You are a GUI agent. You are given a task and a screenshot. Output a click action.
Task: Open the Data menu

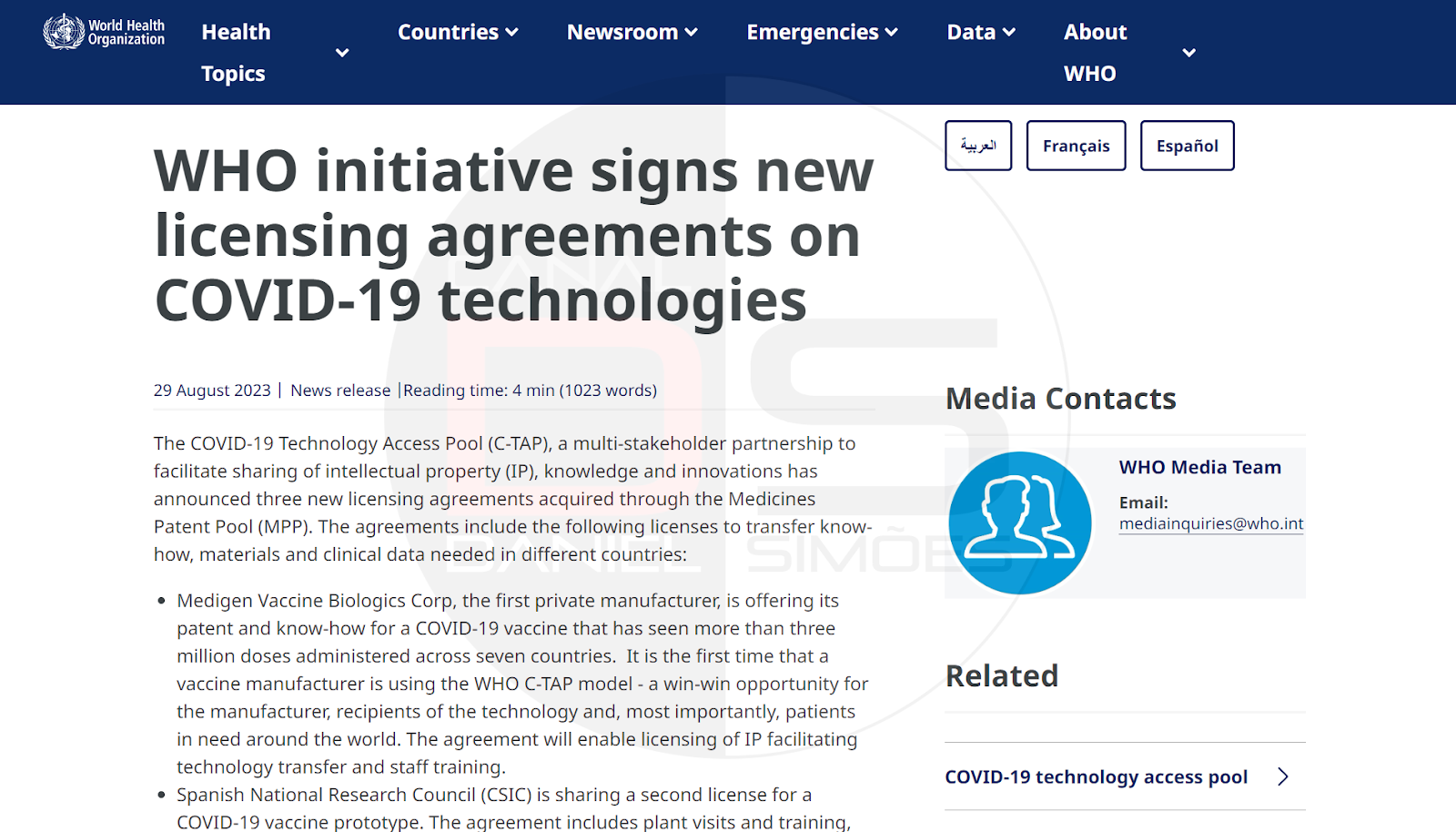click(971, 32)
